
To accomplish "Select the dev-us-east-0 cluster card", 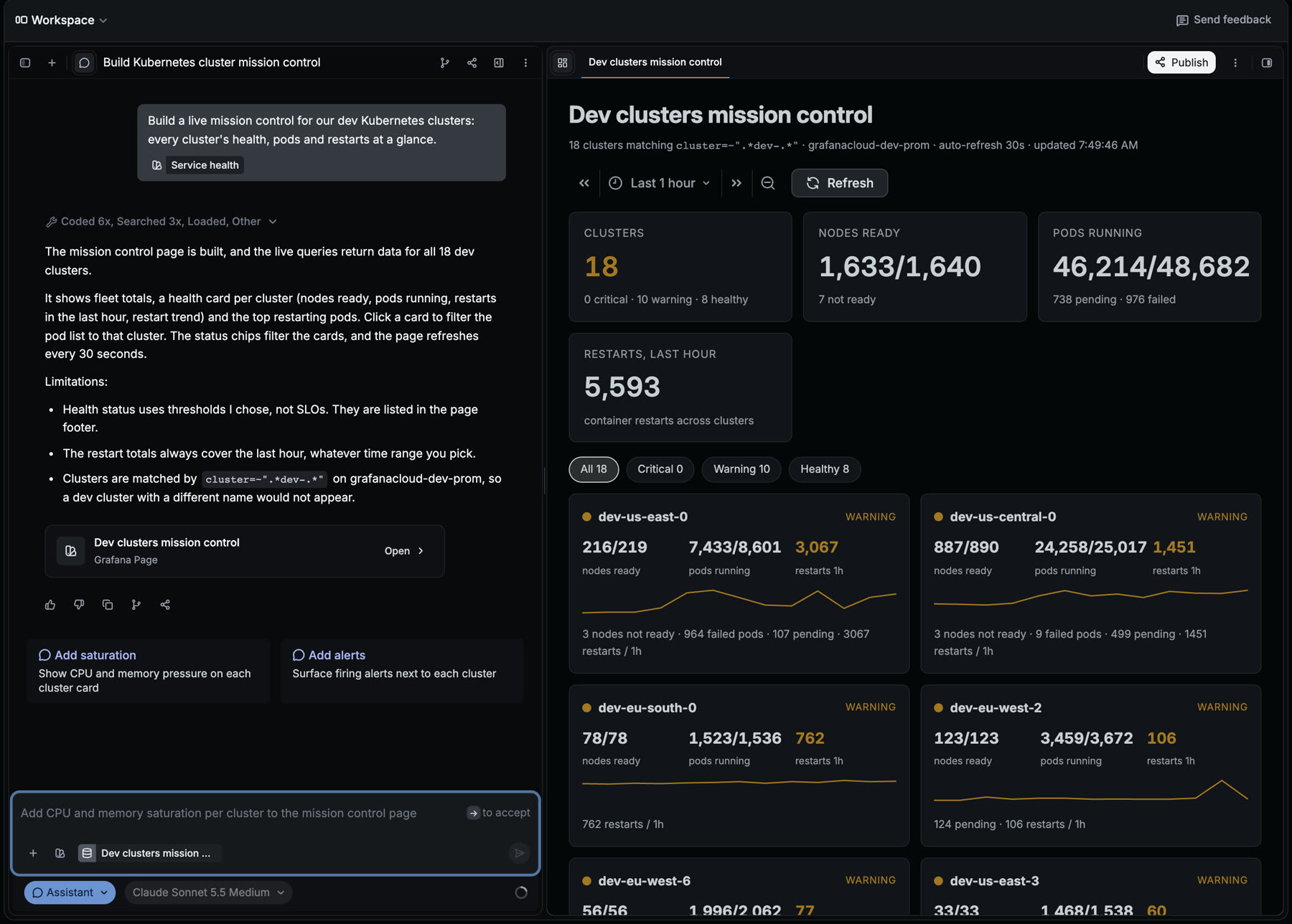I will [x=739, y=583].
